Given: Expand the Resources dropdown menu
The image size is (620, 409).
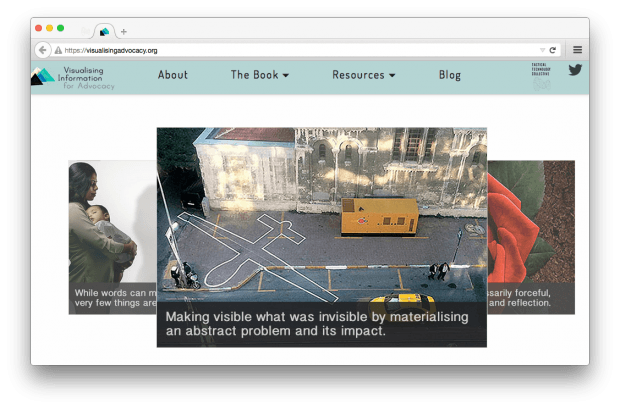Looking at the screenshot, I should (363, 75).
